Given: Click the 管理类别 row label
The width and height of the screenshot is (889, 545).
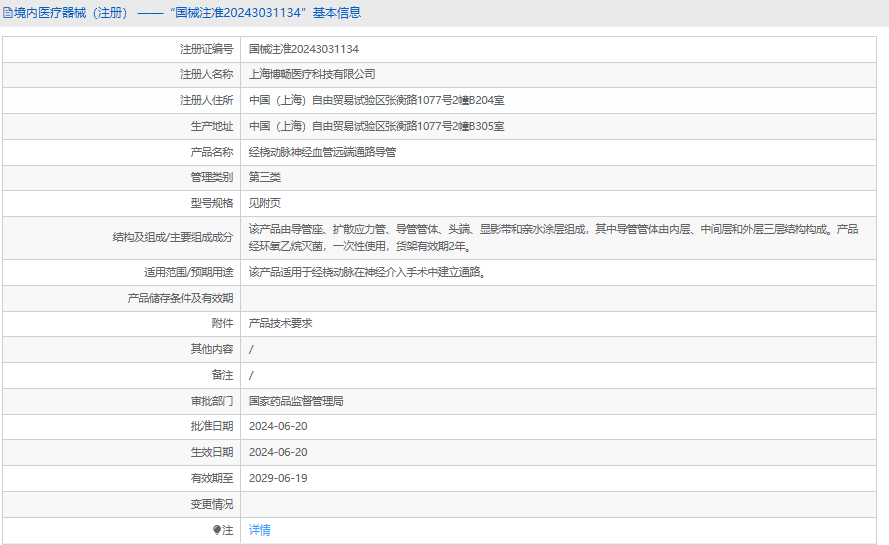Looking at the screenshot, I should tap(212, 177).
